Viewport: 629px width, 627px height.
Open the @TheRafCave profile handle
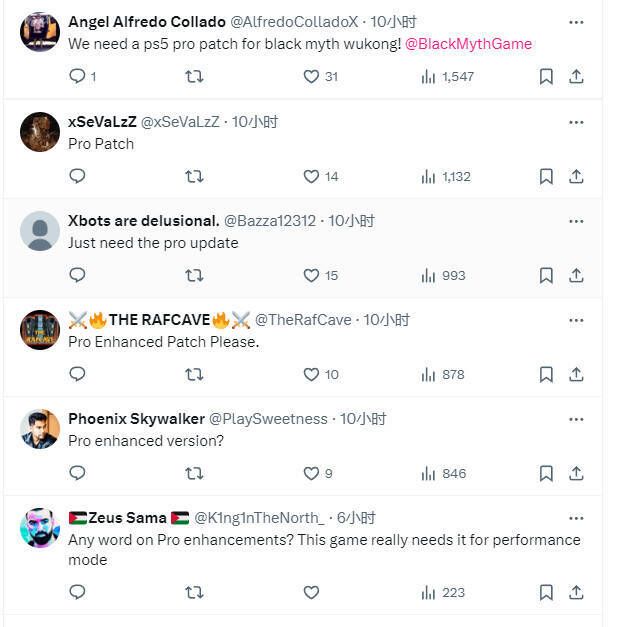pyautogui.click(x=303, y=320)
